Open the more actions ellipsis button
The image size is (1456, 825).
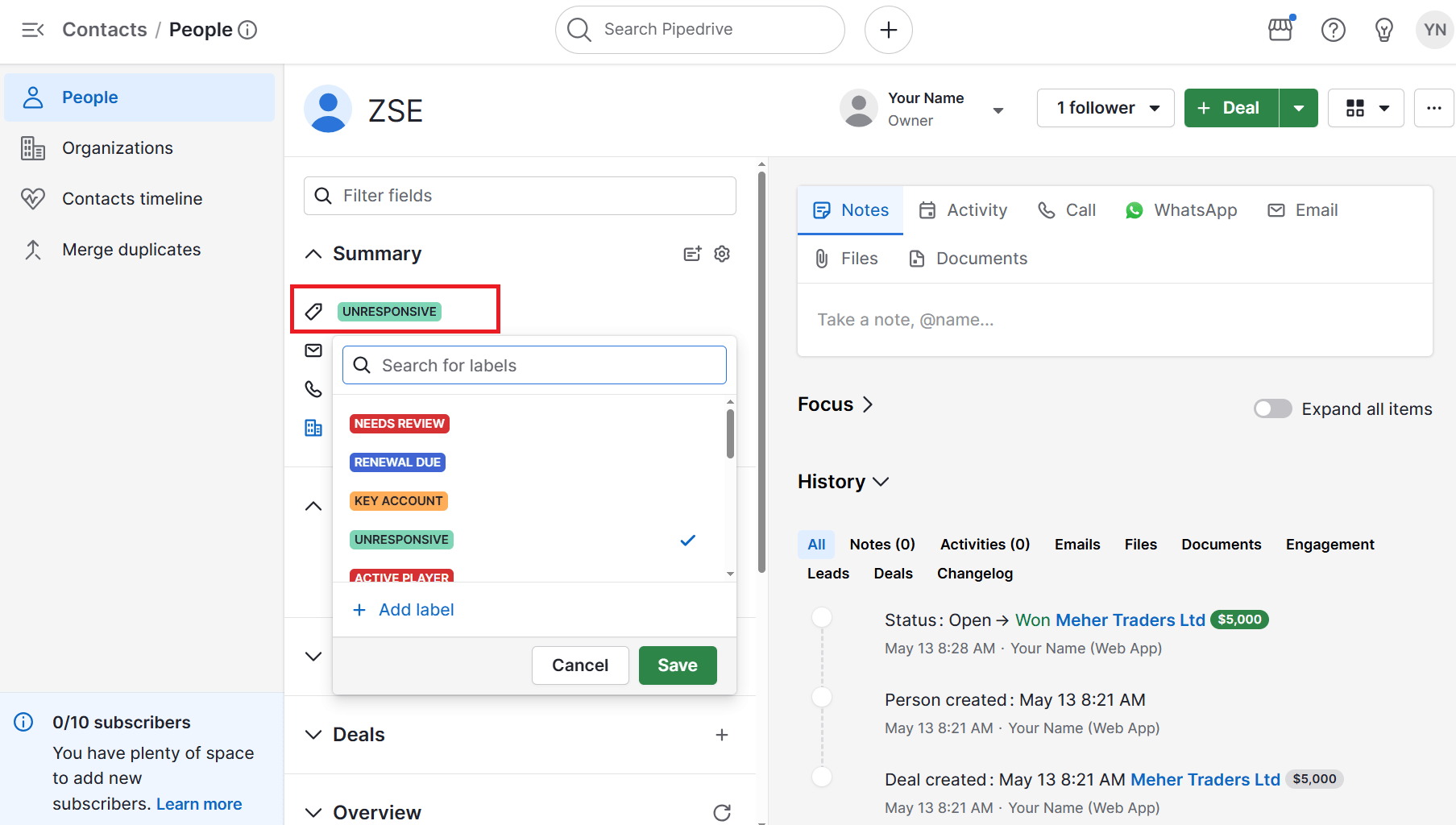pyautogui.click(x=1434, y=108)
